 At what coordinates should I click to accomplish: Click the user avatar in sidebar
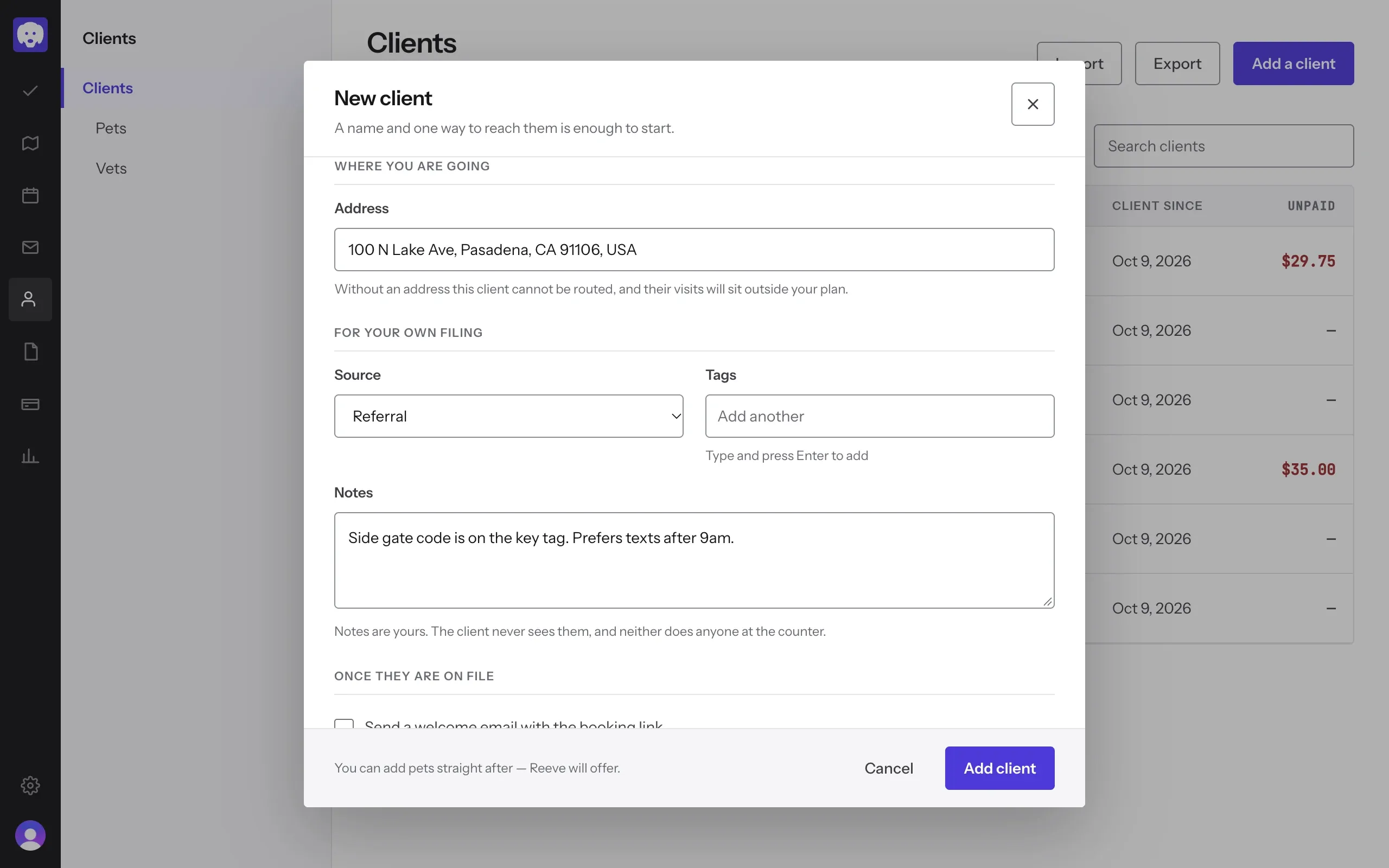[x=30, y=835]
